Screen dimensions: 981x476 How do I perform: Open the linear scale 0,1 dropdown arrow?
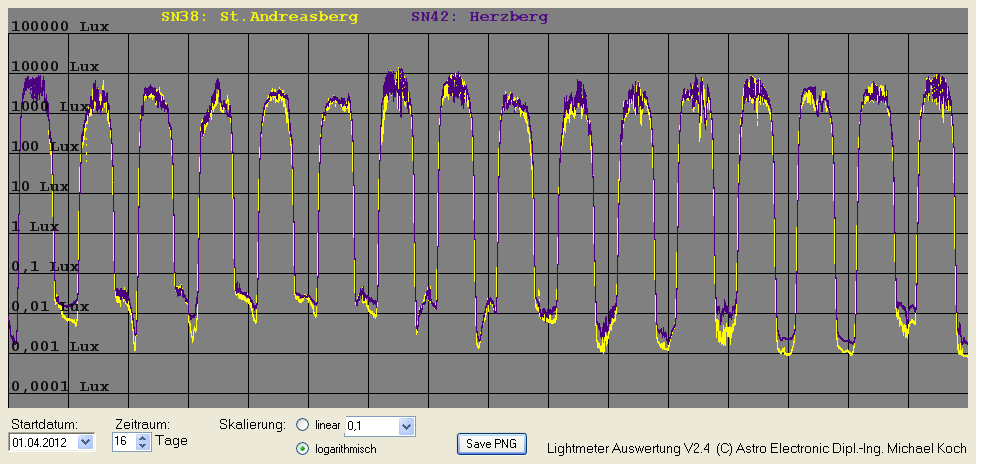coord(406,427)
